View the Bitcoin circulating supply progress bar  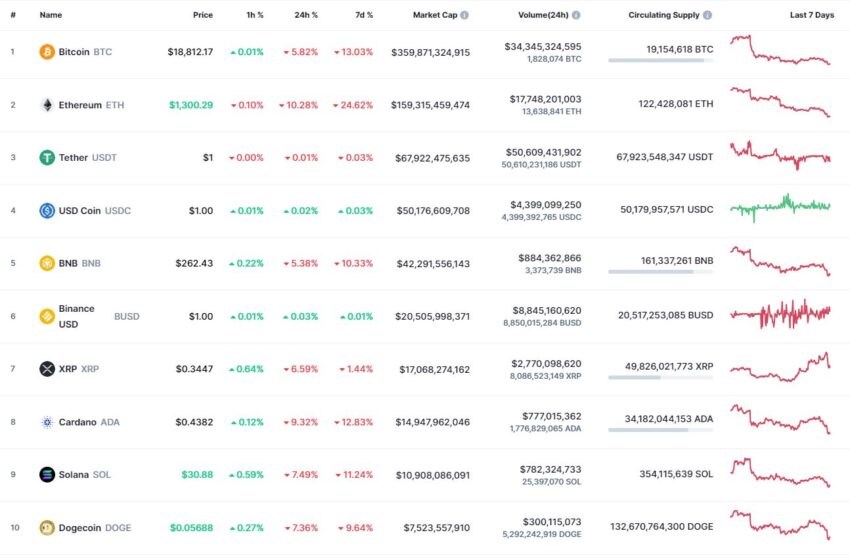[x=660, y=60]
